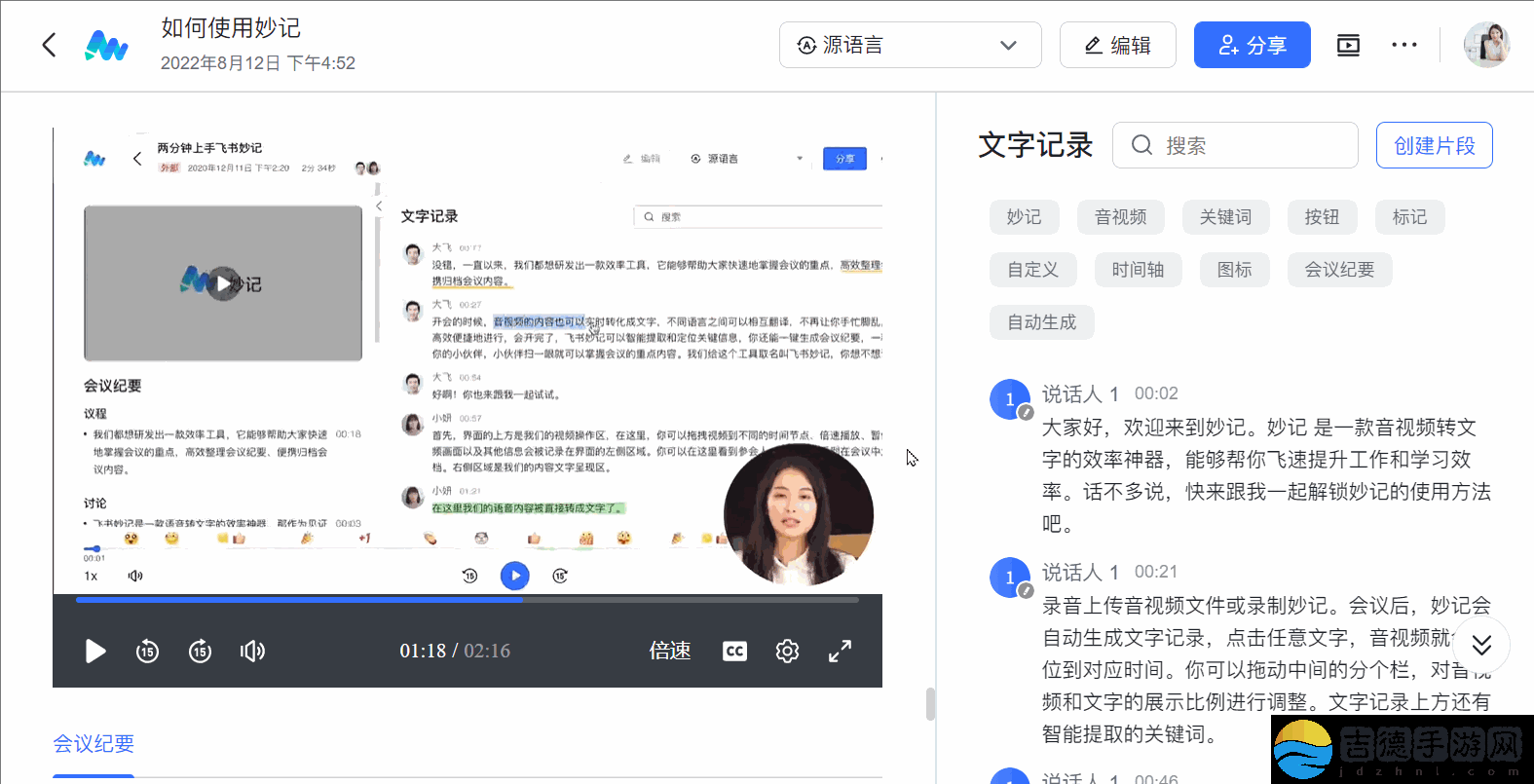The width and height of the screenshot is (1534, 784).
Task: Rewind 15 seconds in main player
Action: pos(147,651)
